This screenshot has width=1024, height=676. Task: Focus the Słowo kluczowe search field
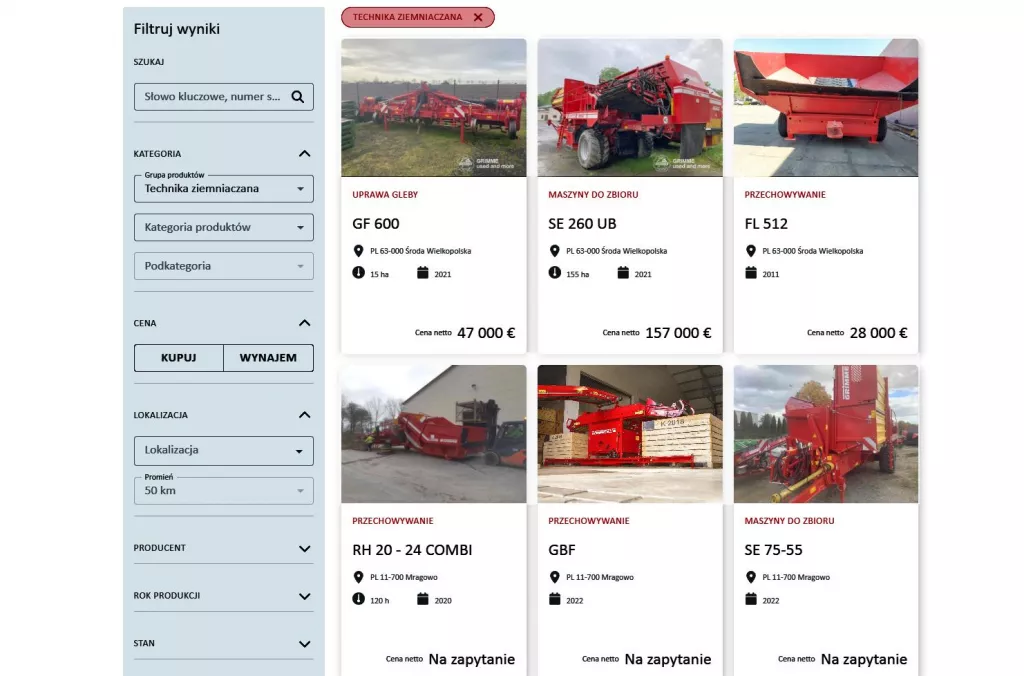(x=212, y=97)
